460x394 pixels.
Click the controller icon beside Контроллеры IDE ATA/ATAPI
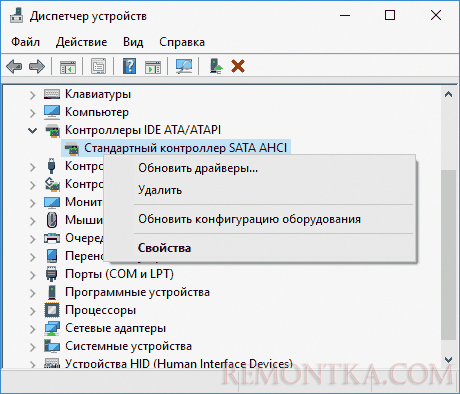click(52, 130)
